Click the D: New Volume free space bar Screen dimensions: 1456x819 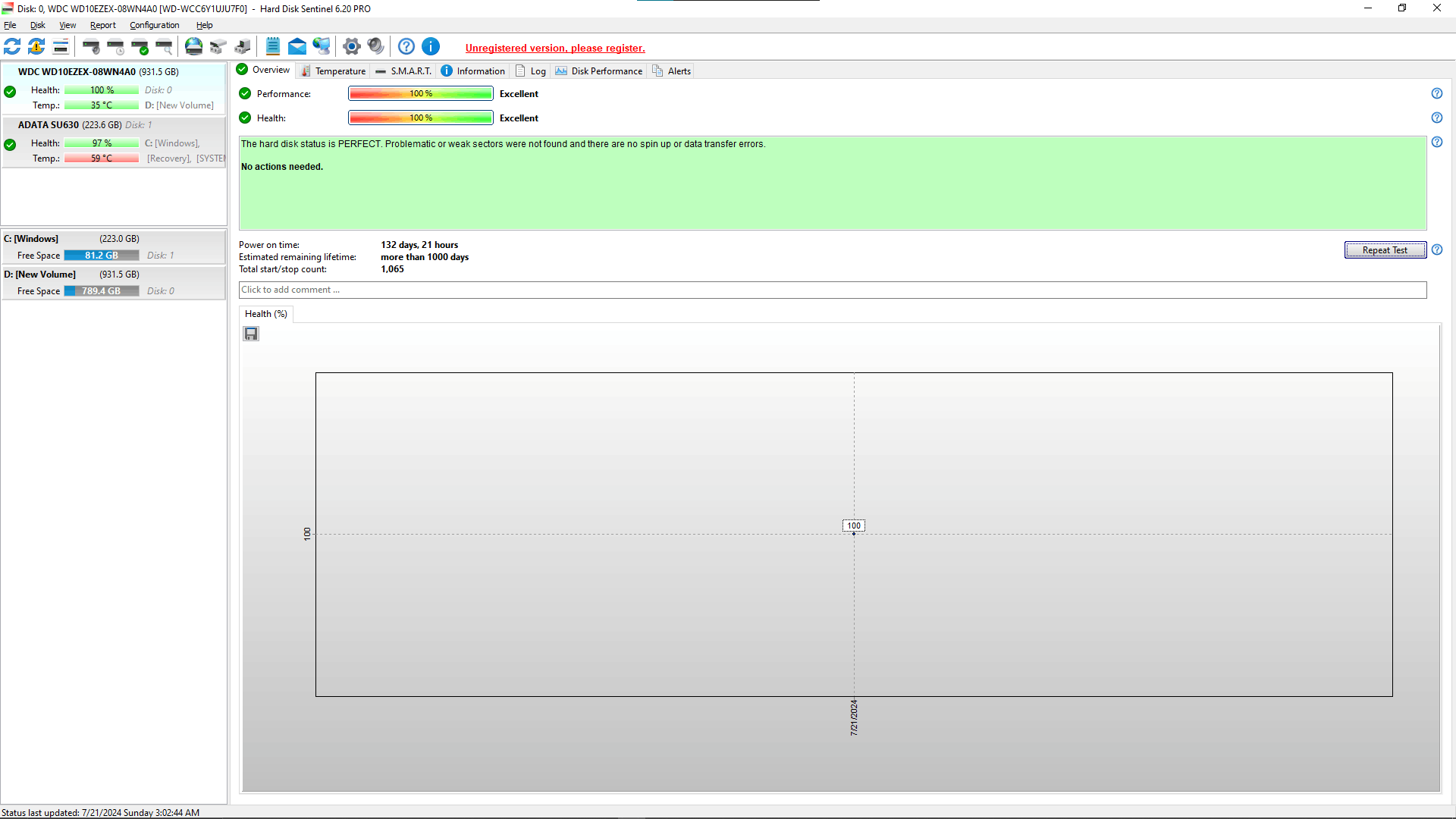[x=102, y=291]
